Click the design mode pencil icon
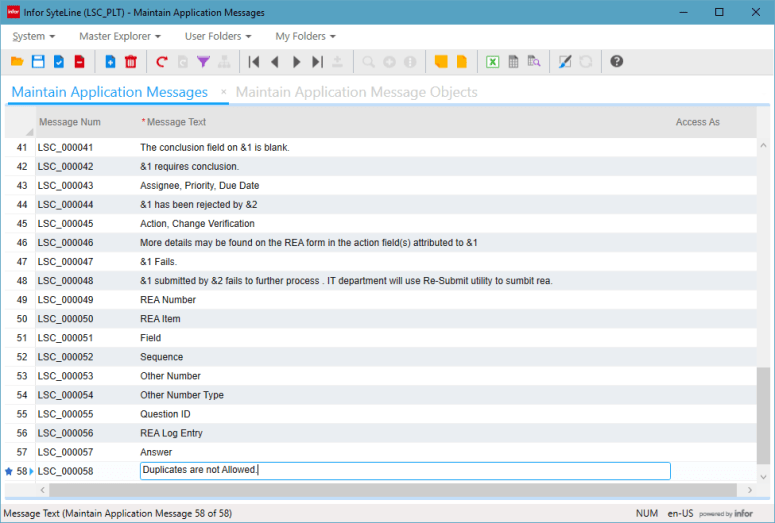Image resolution: width=775 pixels, height=523 pixels. [565, 62]
